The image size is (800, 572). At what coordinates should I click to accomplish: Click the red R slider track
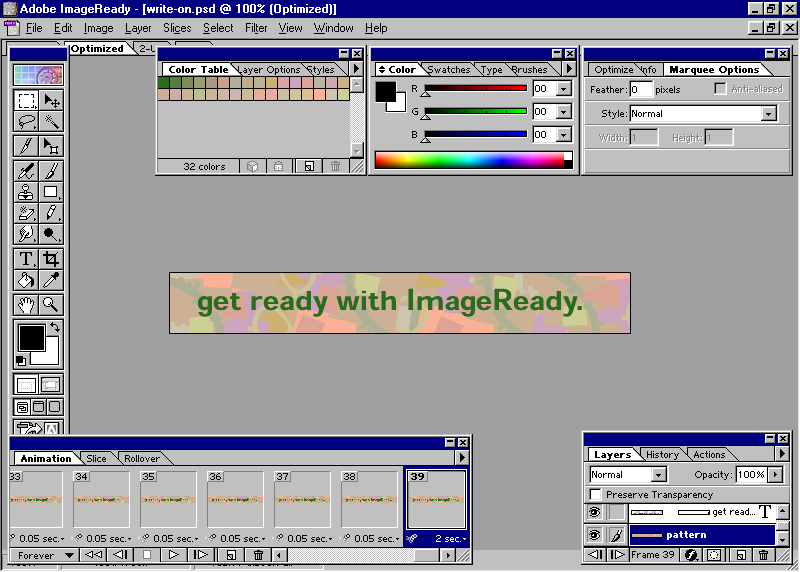pos(476,88)
